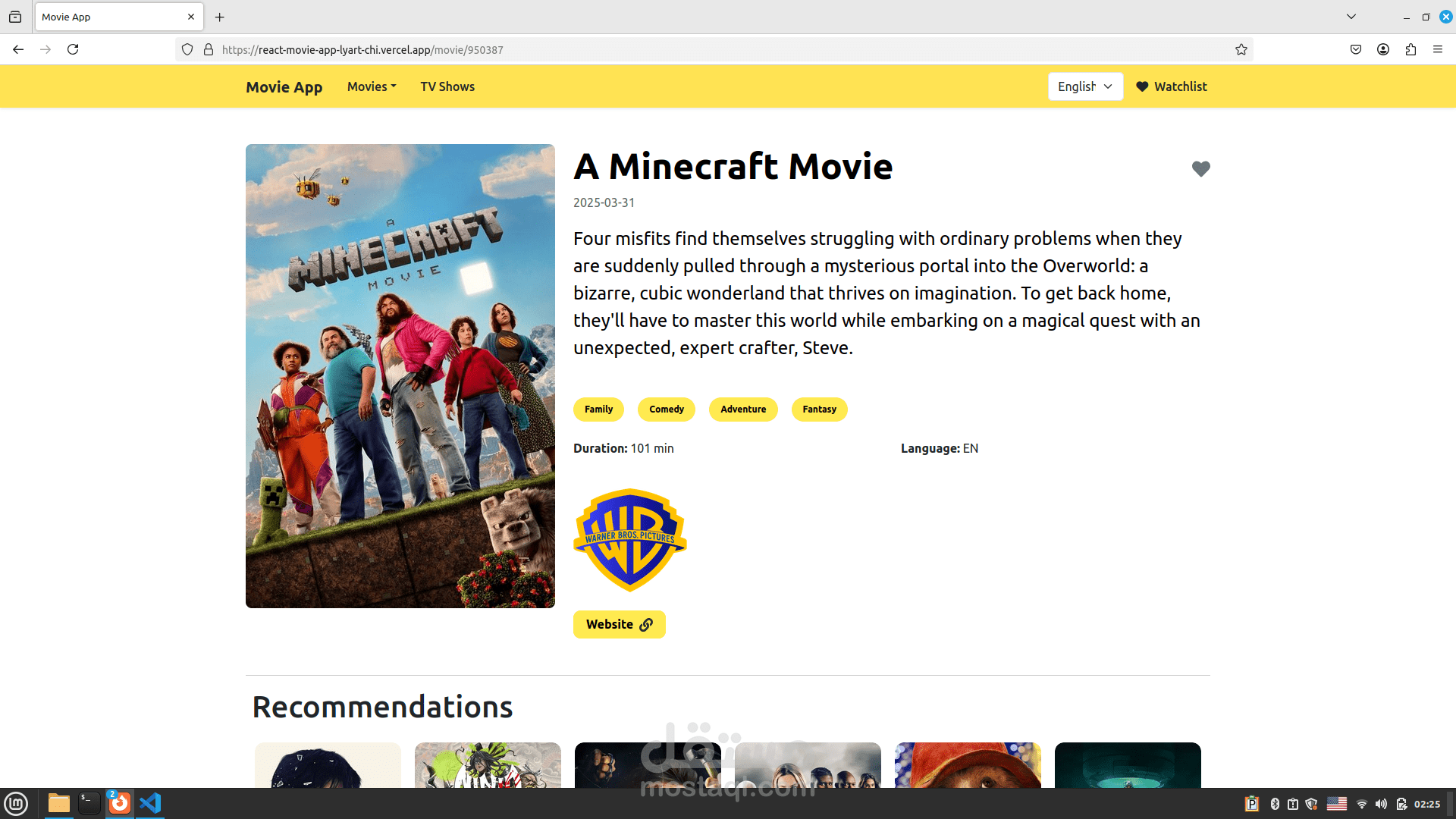Go to TV Shows section
The height and width of the screenshot is (819, 1456).
tap(447, 86)
